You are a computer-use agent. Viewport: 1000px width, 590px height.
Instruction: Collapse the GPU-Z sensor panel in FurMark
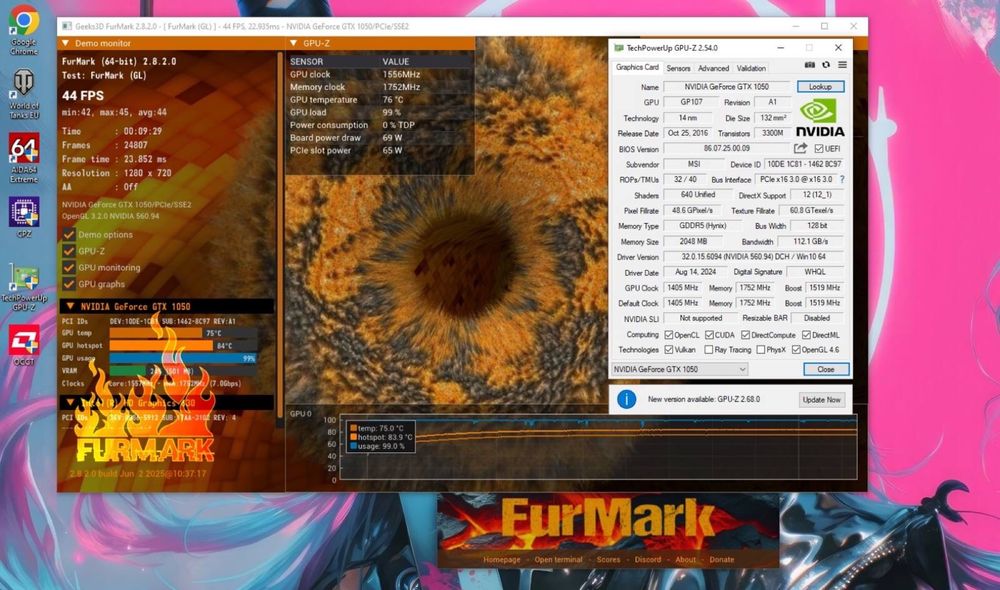point(293,43)
